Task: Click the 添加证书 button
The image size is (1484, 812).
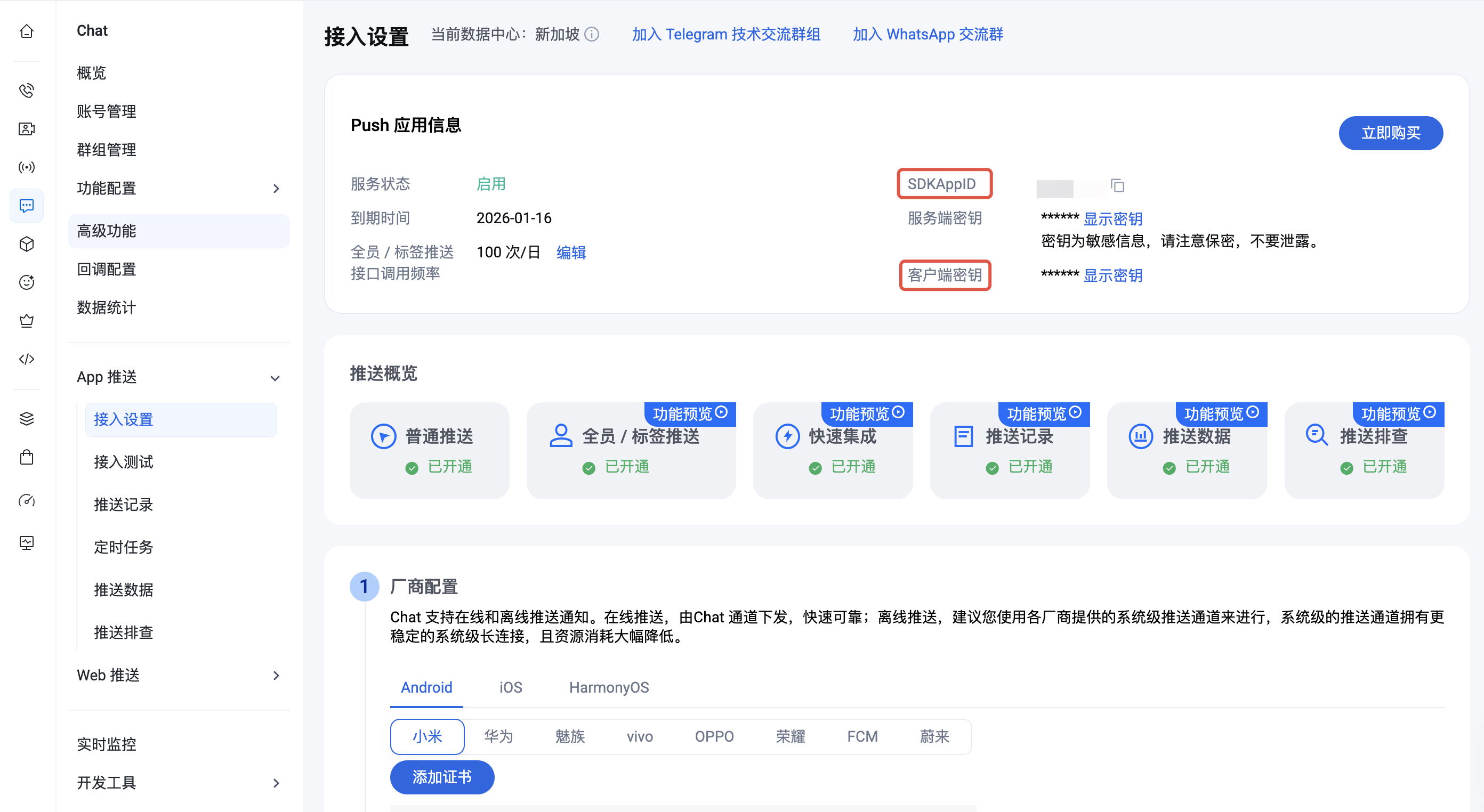Action: tap(442, 777)
